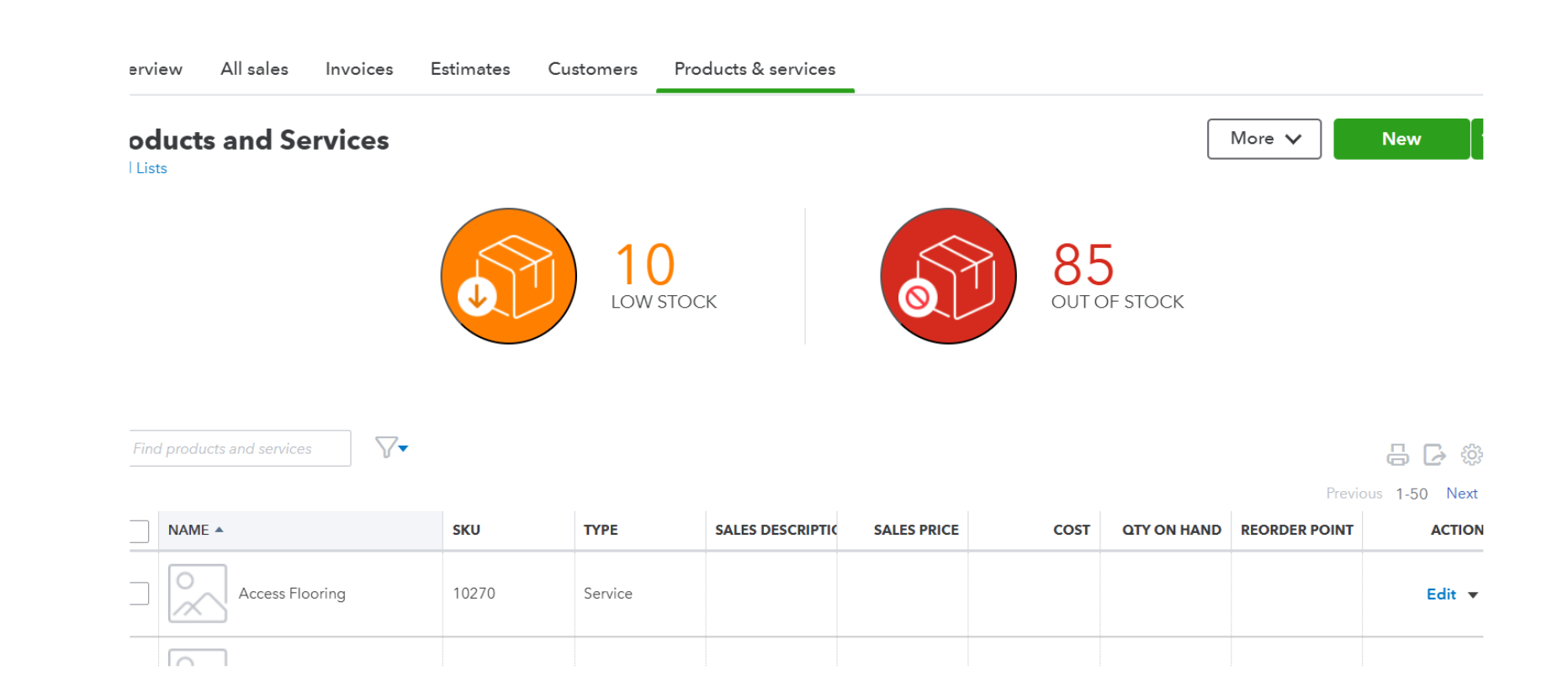Viewport: 1568px width, 692px height.
Task: Open the Customers tab
Action: pyautogui.click(x=592, y=69)
